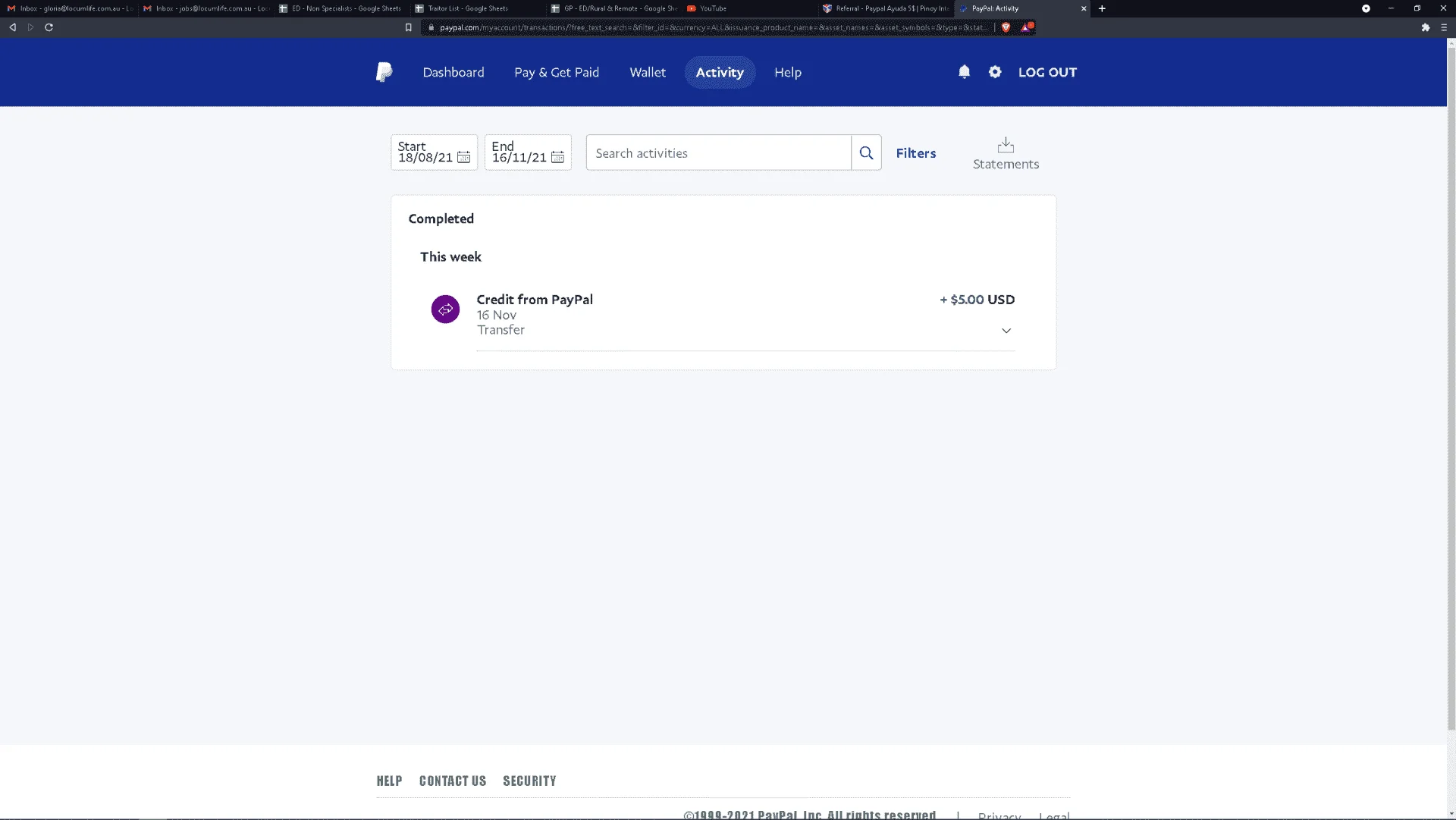Click the This week label
Image resolution: width=1456 pixels, height=820 pixels.
(450, 256)
